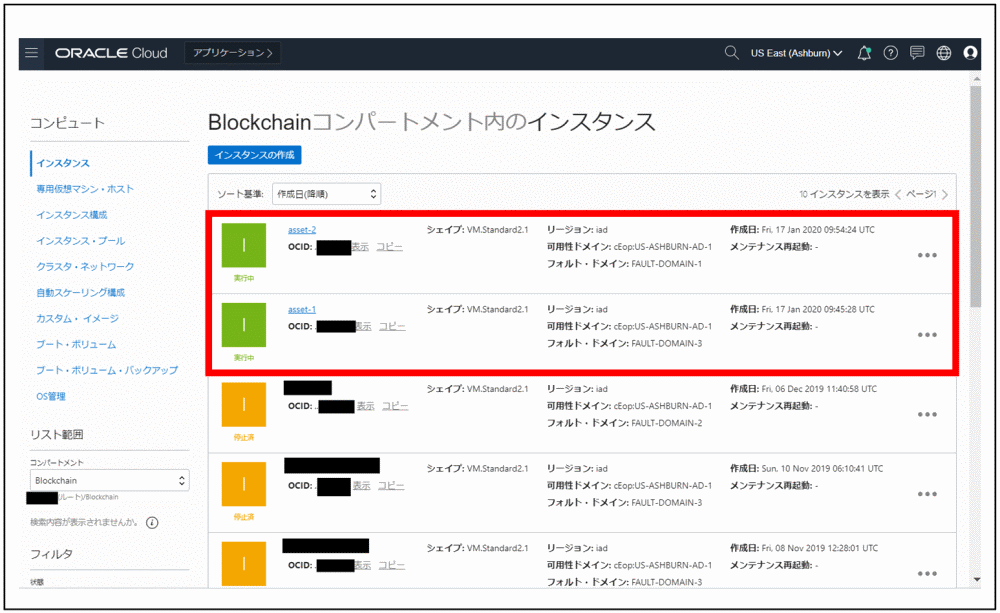This screenshot has height=613, width=1000.
Task: Open actions menu for asset-2 instance
Action: coord(927,255)
